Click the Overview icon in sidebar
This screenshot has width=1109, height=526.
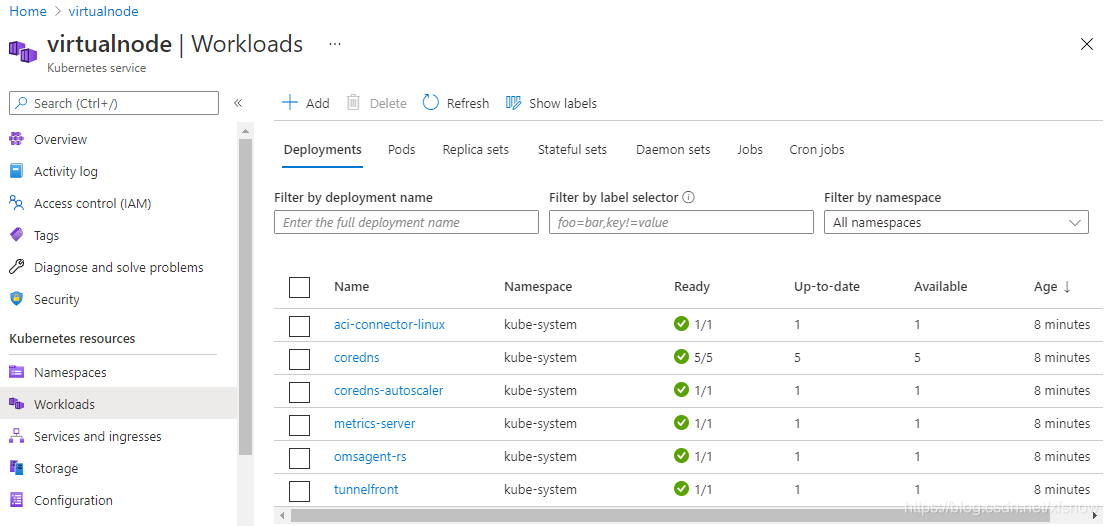tap(16, 139)
